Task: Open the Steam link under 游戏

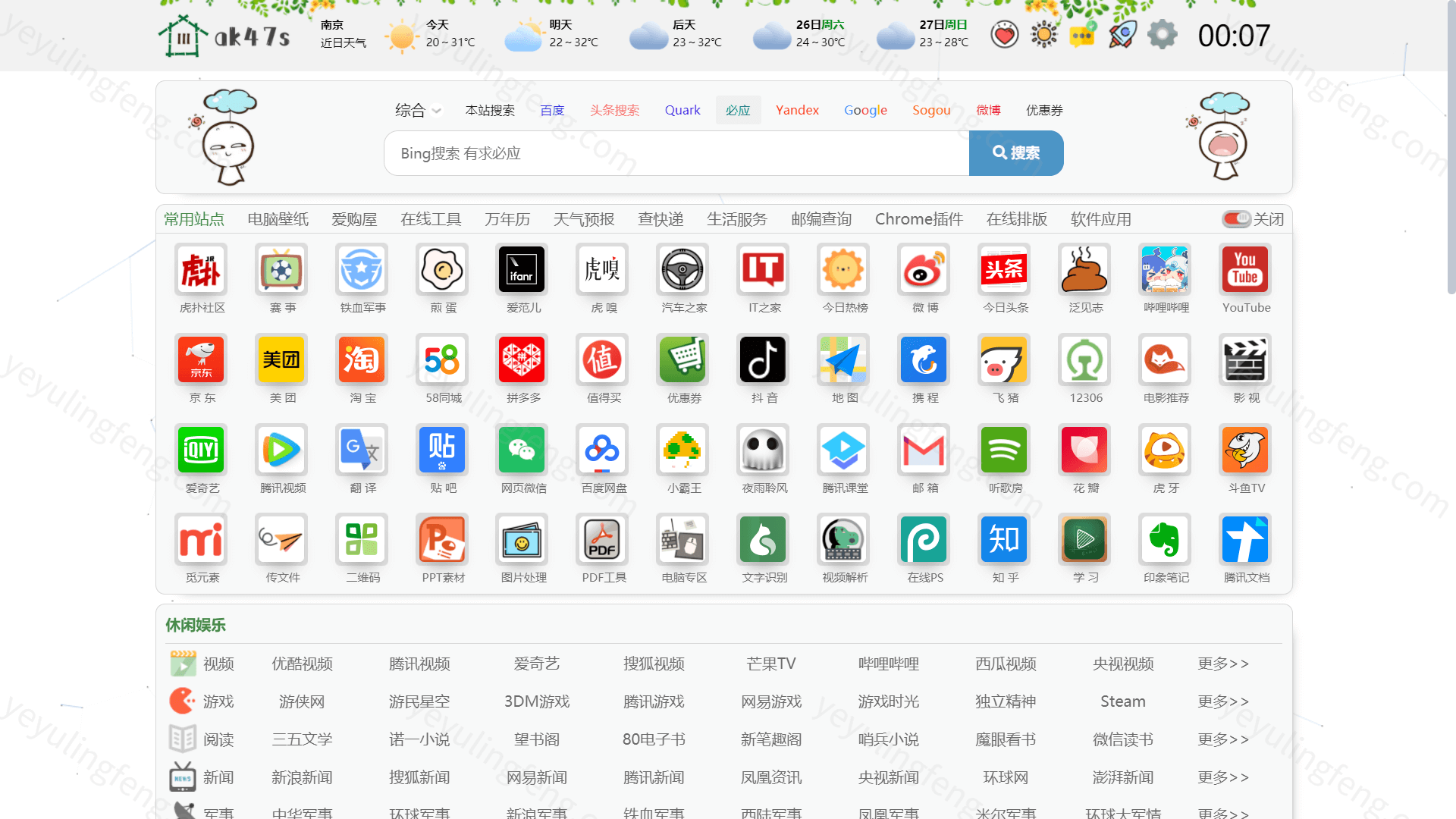Action: [1123, 701]
